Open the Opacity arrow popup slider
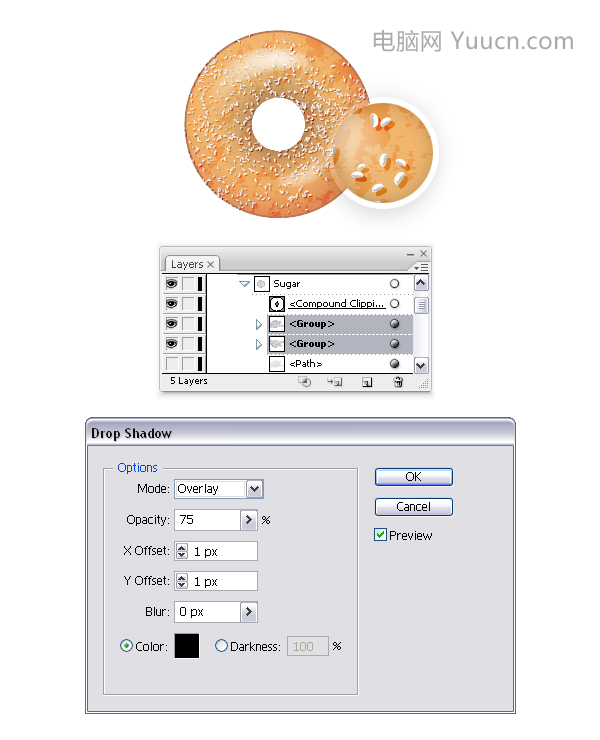 tap(249, 520)
